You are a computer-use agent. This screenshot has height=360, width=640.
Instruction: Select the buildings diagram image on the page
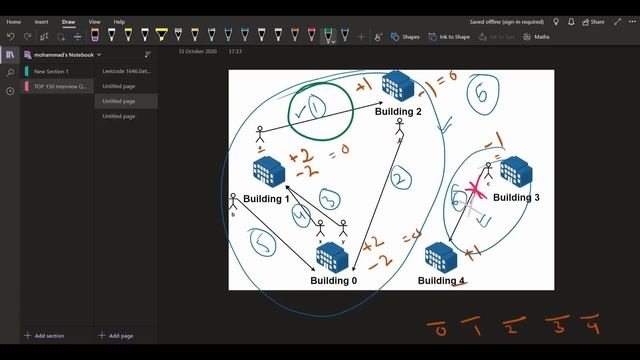point(391,180)
